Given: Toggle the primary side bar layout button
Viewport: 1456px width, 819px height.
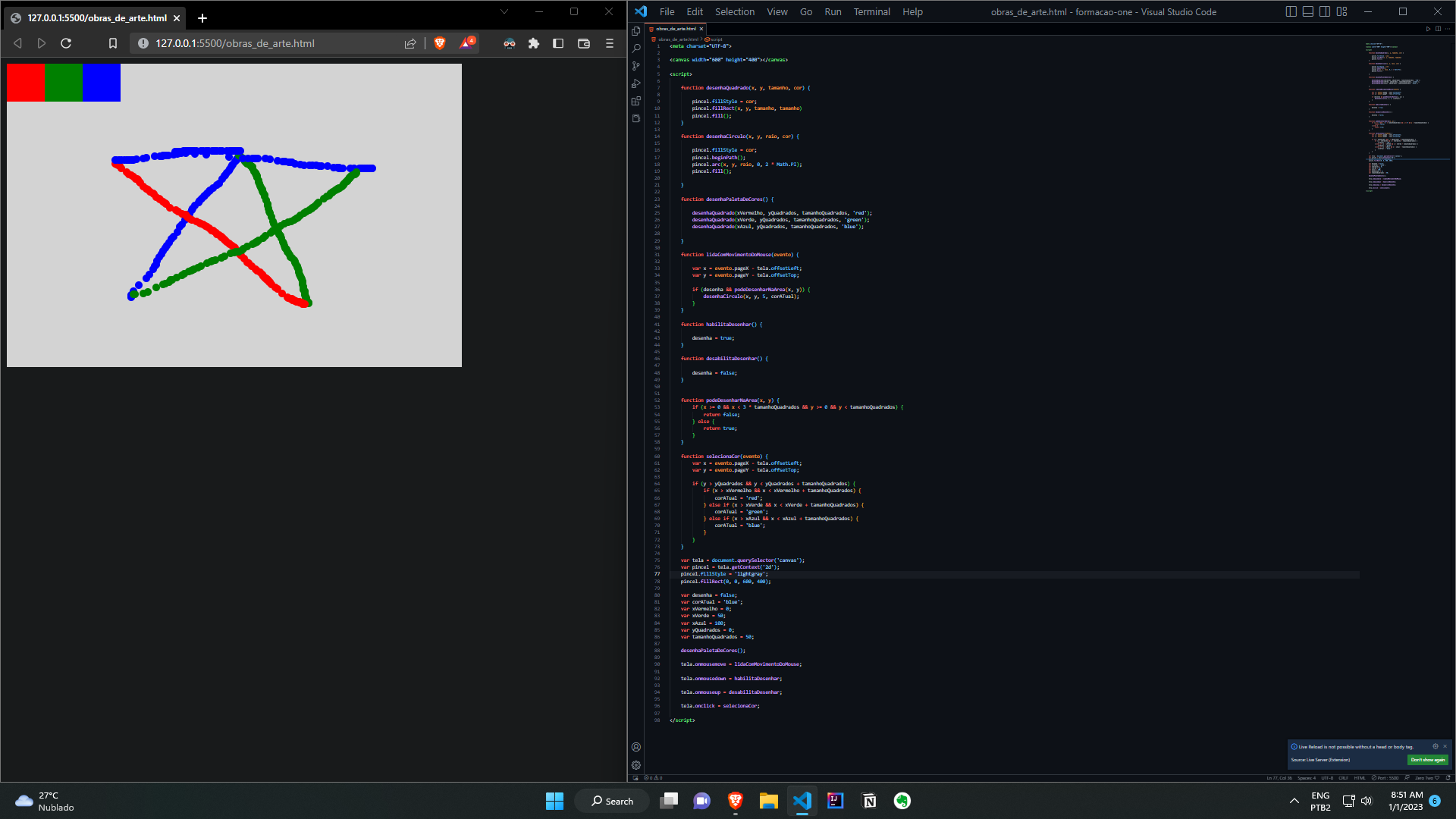Looking at the screenshot, I should coord(1291,11).
